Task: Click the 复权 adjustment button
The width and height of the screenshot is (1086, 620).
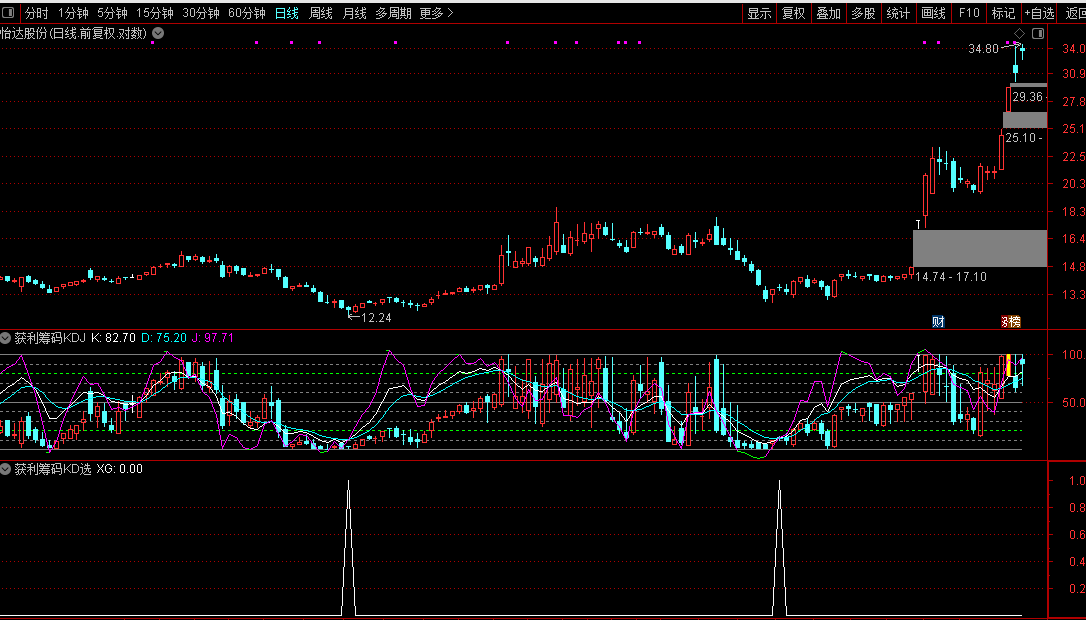Action: (794, 13)
